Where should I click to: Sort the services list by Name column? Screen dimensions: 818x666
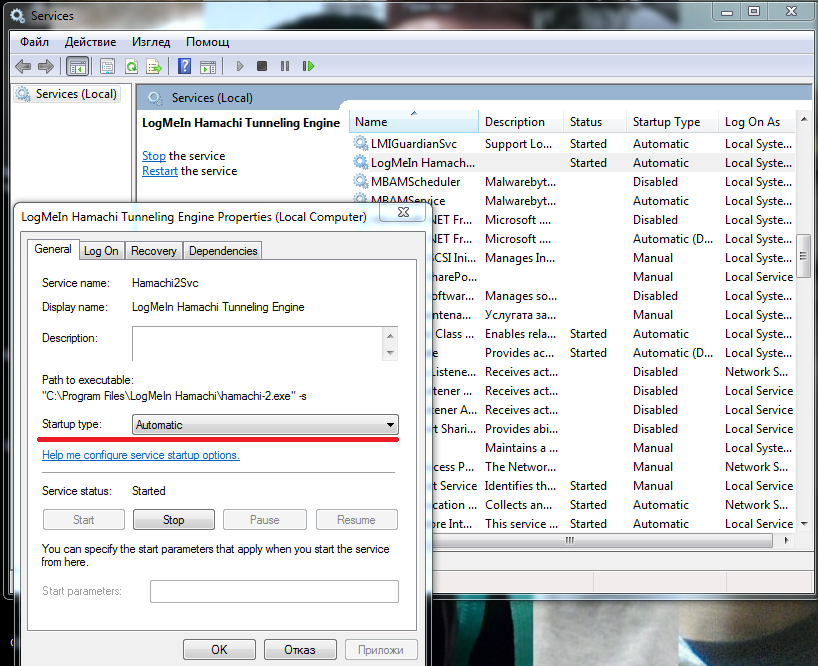414,122
